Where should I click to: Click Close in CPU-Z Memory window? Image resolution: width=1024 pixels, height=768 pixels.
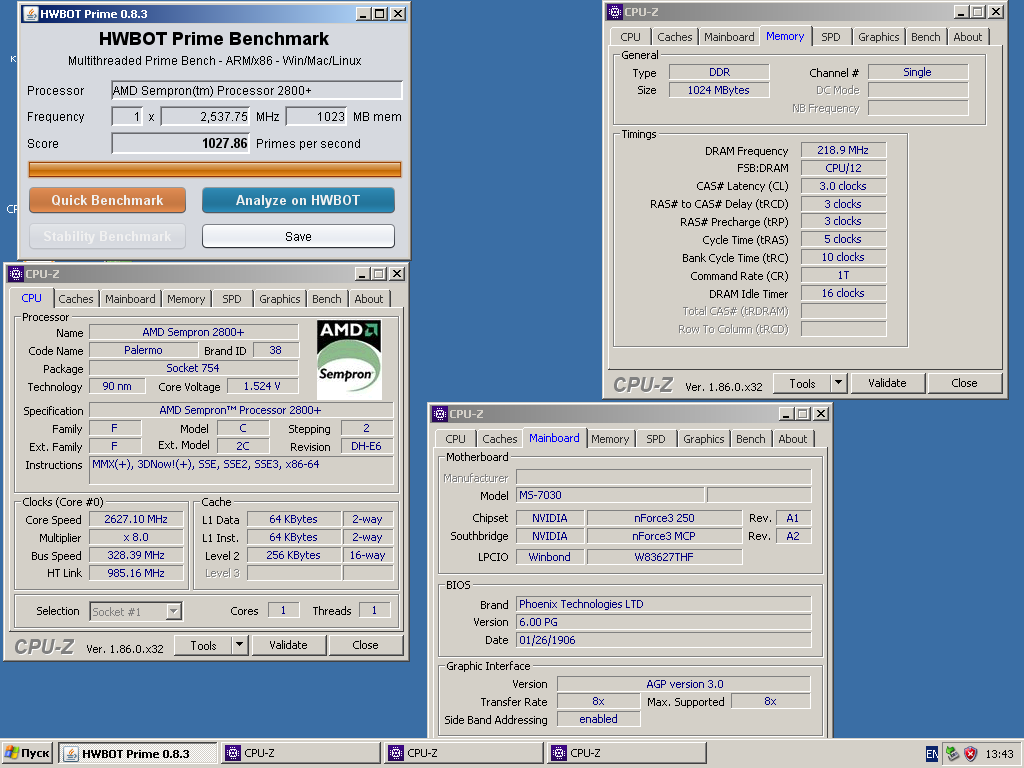[x=964, y=383]
